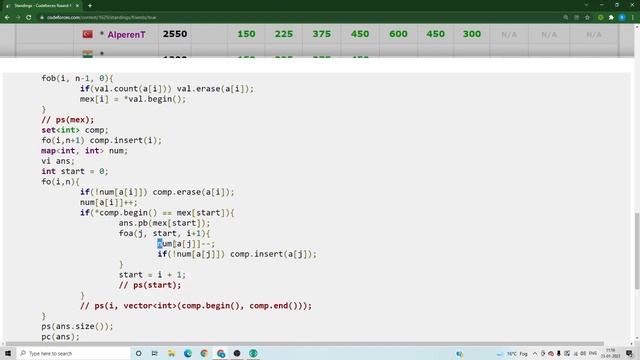Click the 'ps(ans.size());' code line
Viewport: 640px width, 360px height.
click(x=77, y=326)
